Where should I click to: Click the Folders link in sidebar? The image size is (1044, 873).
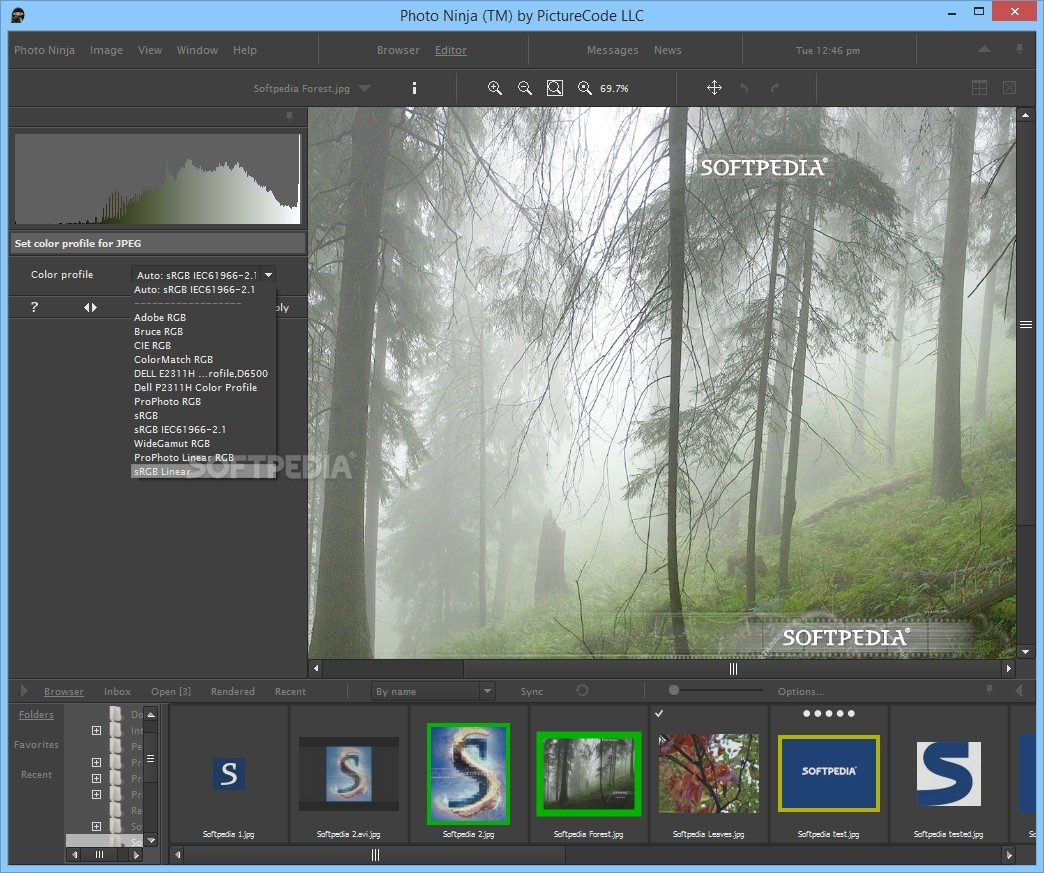point(36,715)
